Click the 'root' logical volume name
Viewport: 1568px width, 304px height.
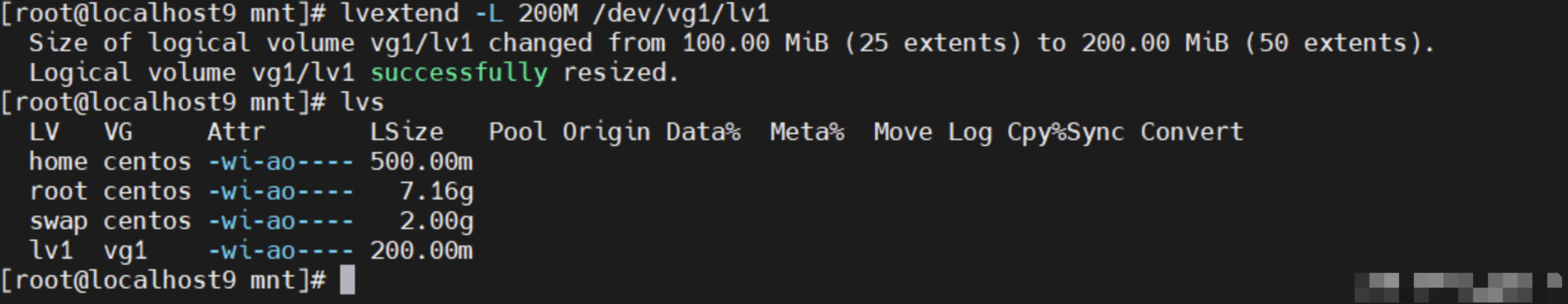click(x=59, y=191)
